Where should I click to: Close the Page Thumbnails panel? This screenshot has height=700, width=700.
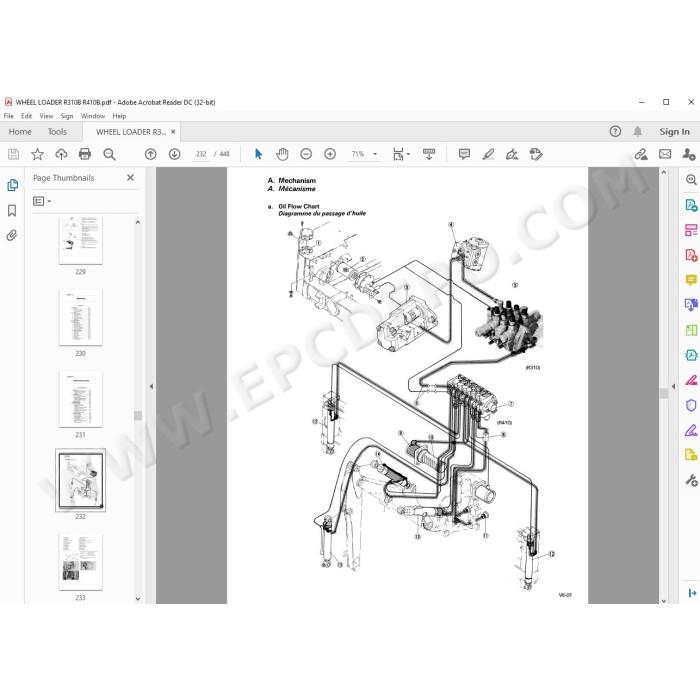point(130,178)
